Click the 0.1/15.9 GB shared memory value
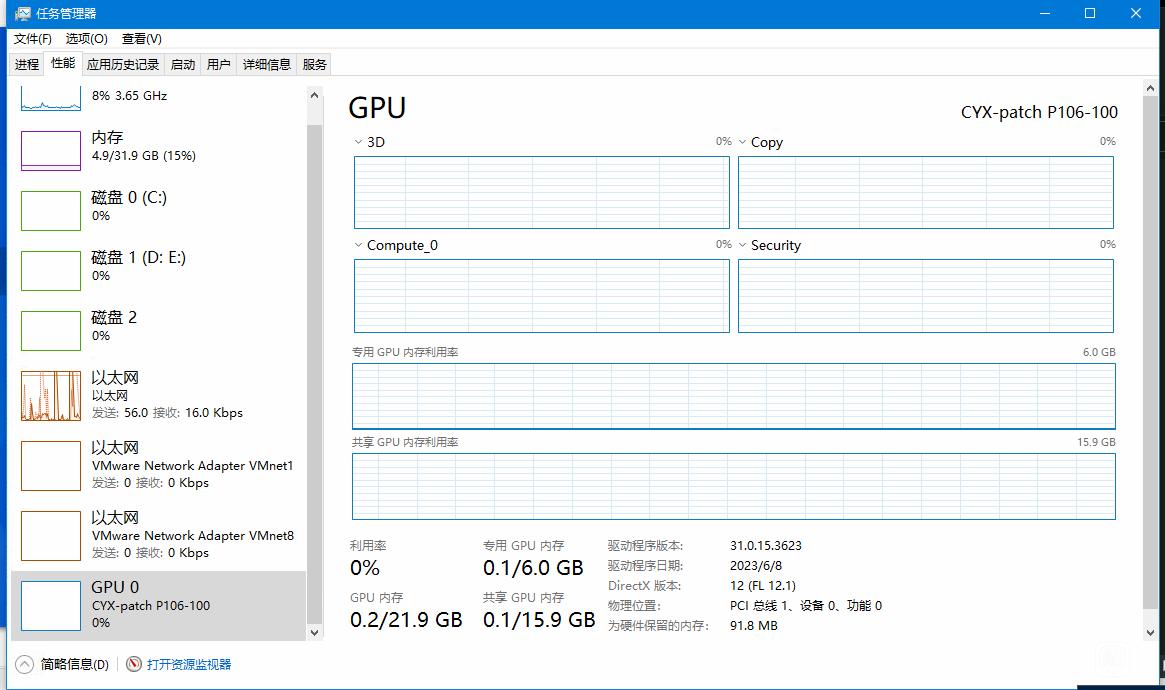The height and width of the screenshot is (690, 1165). click(x=539, y=620)
